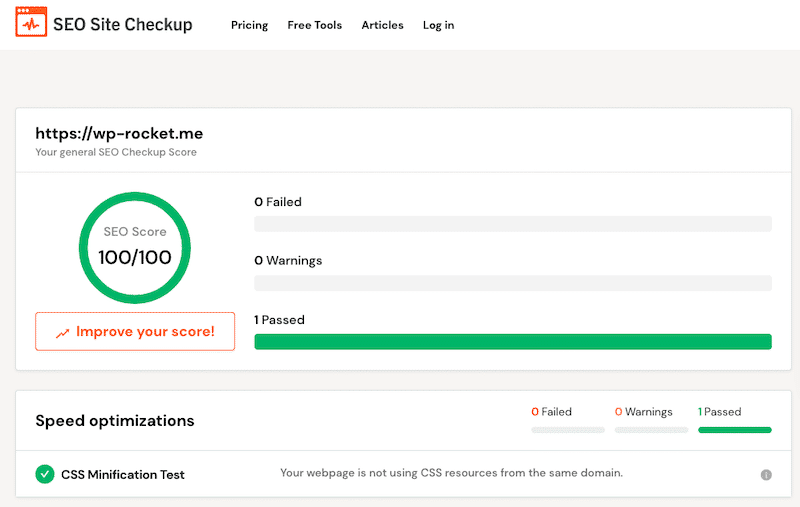Screen dimensions: 800x507
Task: Click the SEO Score 100/100 circle gauge
Action: pyautogui.click(x=135, y=248)
